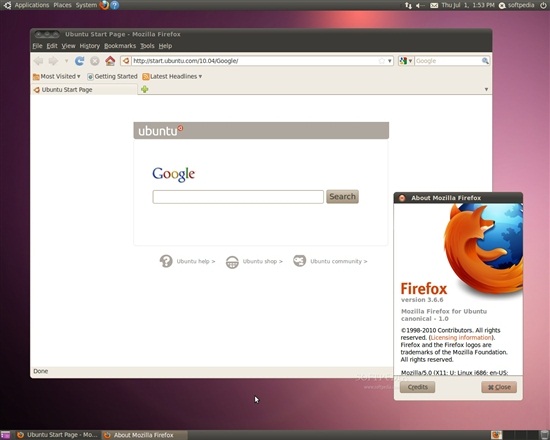Open the address bar history dropdown
This screenshot has height=440, width=550.
tap(390, 61)
